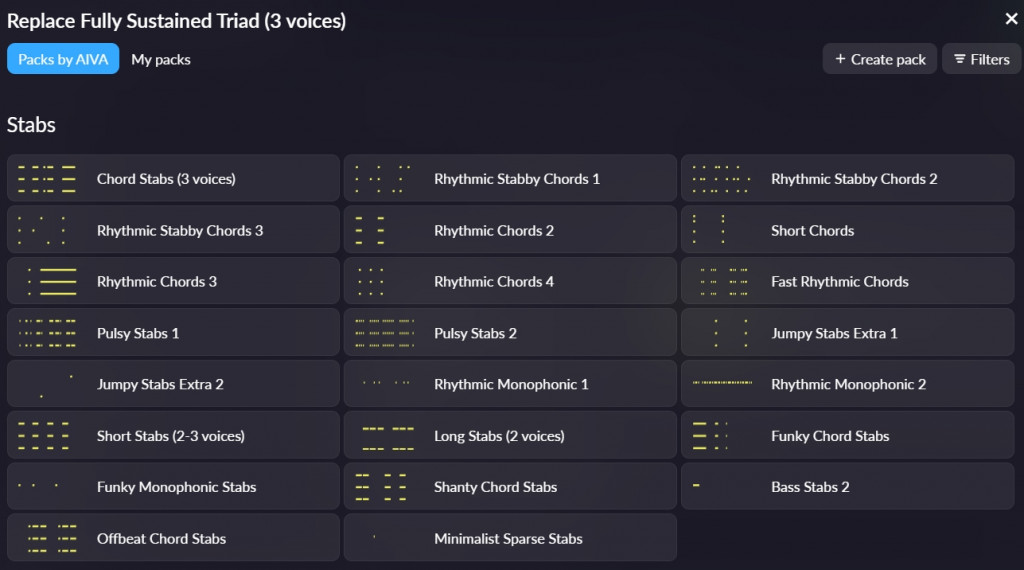Select the Rhythmic Chords 2 pattern icon

370,230
